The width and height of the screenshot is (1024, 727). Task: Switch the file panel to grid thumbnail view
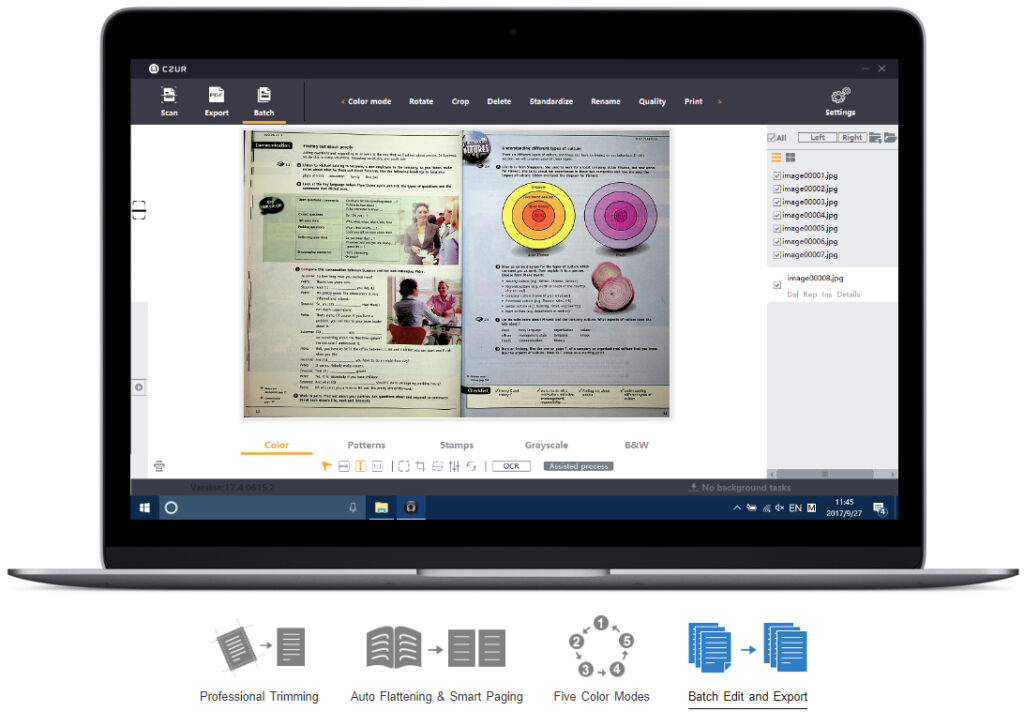(790, 157)
